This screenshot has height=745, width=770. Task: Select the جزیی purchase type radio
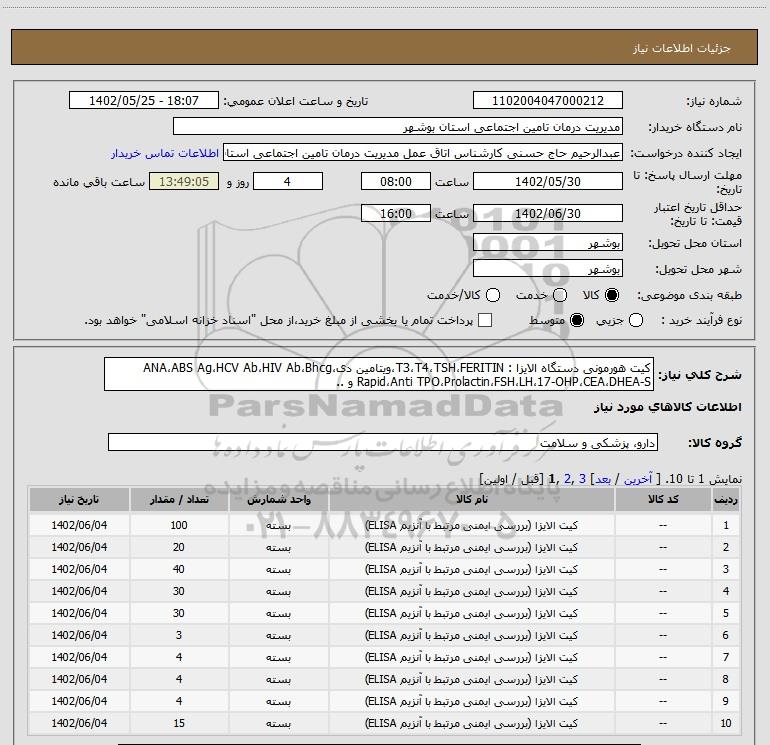(x=636, y=320)
